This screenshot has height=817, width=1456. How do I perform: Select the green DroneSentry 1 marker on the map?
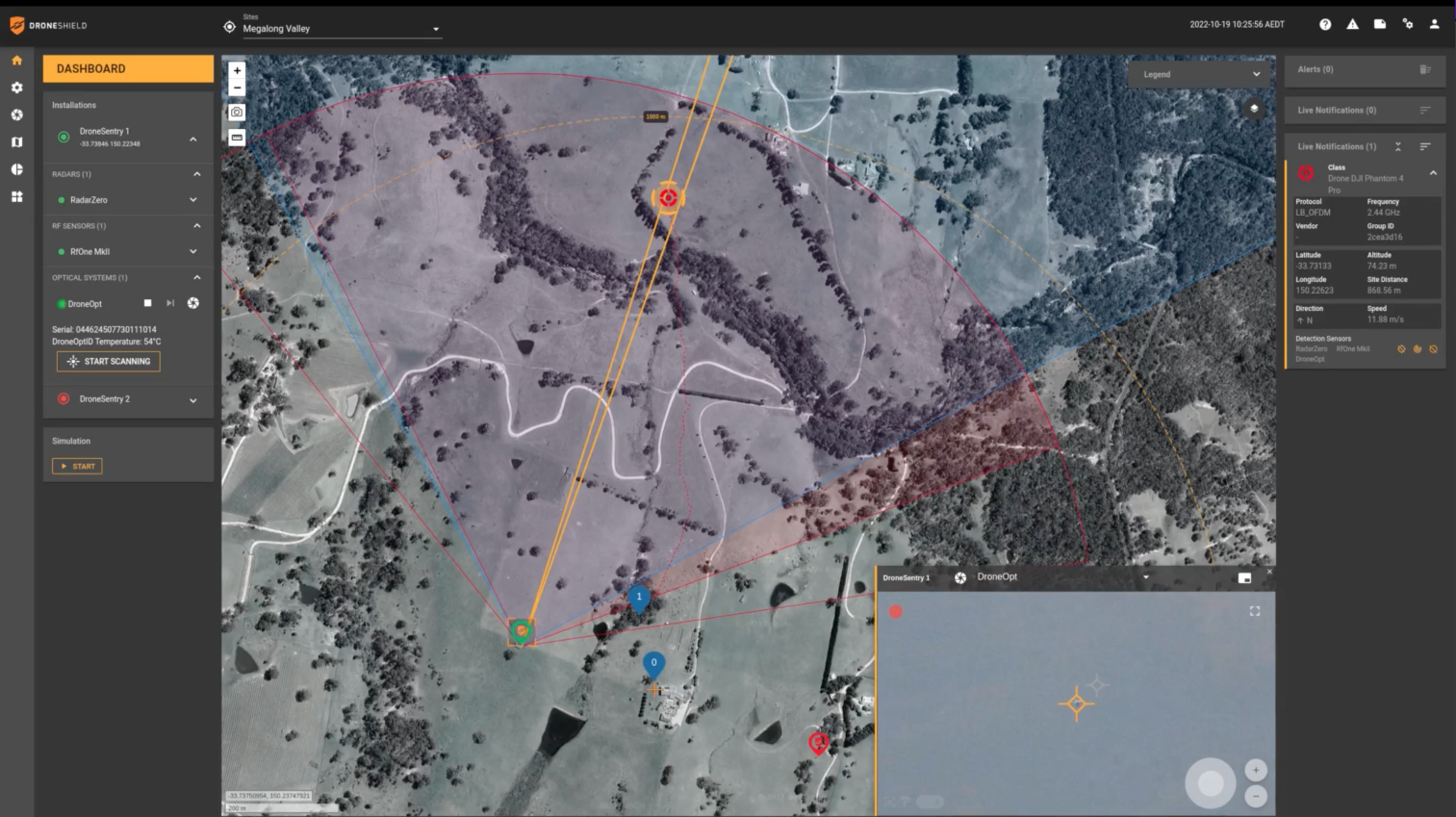pos(521,631)
